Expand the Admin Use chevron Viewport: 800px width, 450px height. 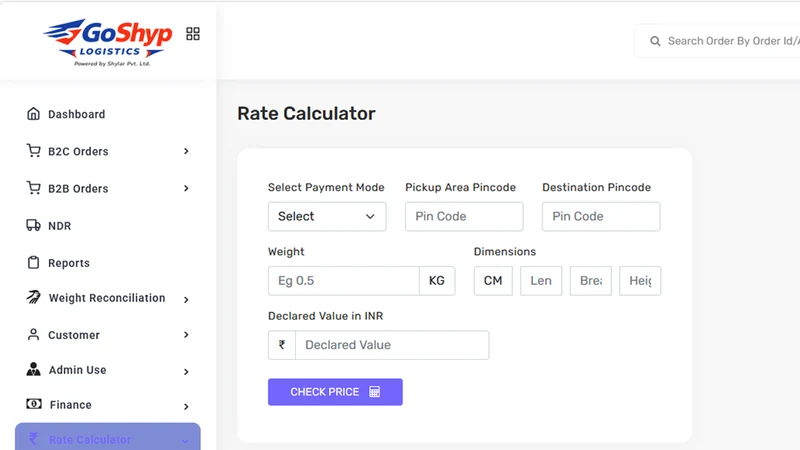(186, 372)
